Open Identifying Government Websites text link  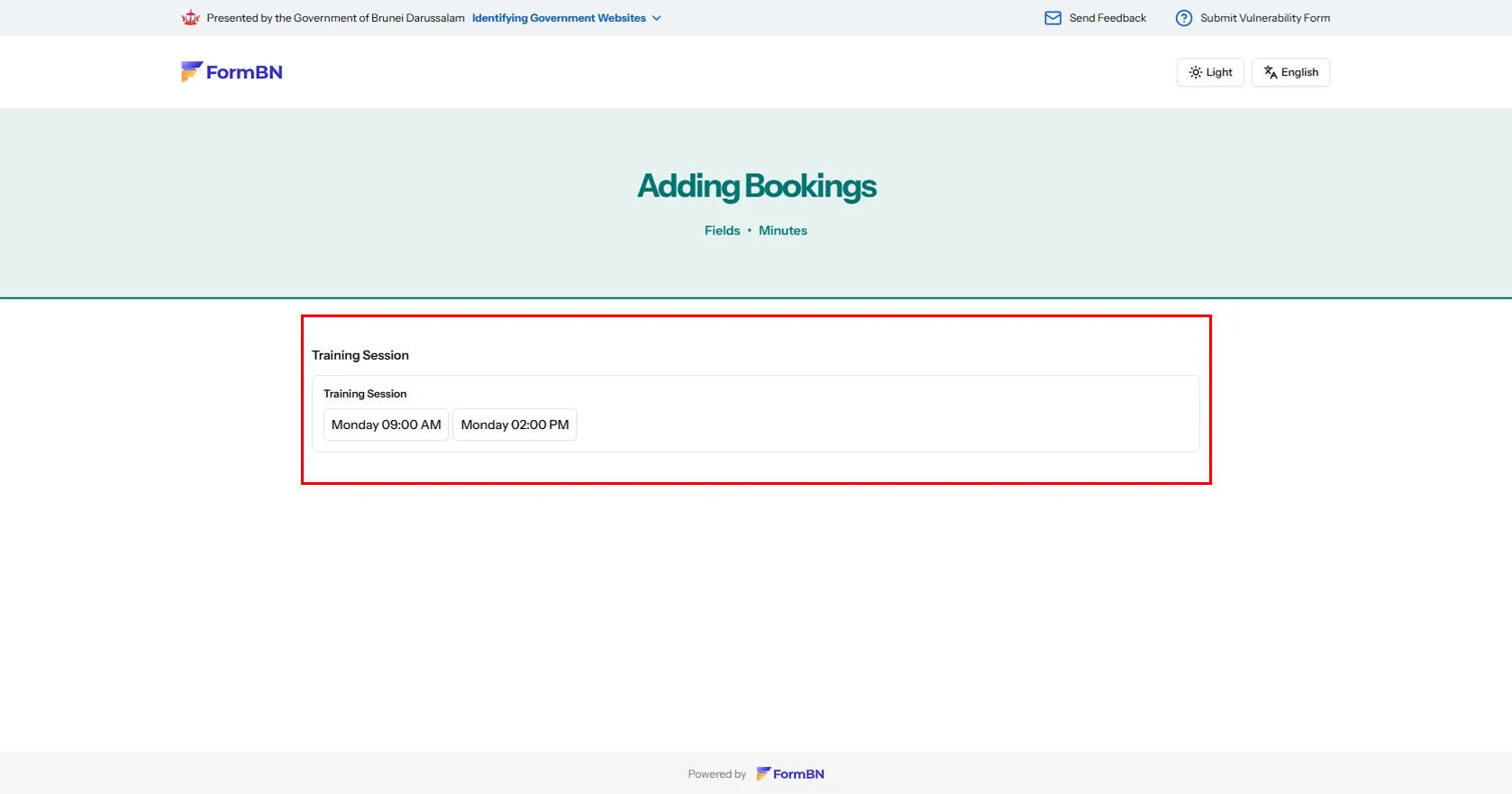(x=559, y=18)
